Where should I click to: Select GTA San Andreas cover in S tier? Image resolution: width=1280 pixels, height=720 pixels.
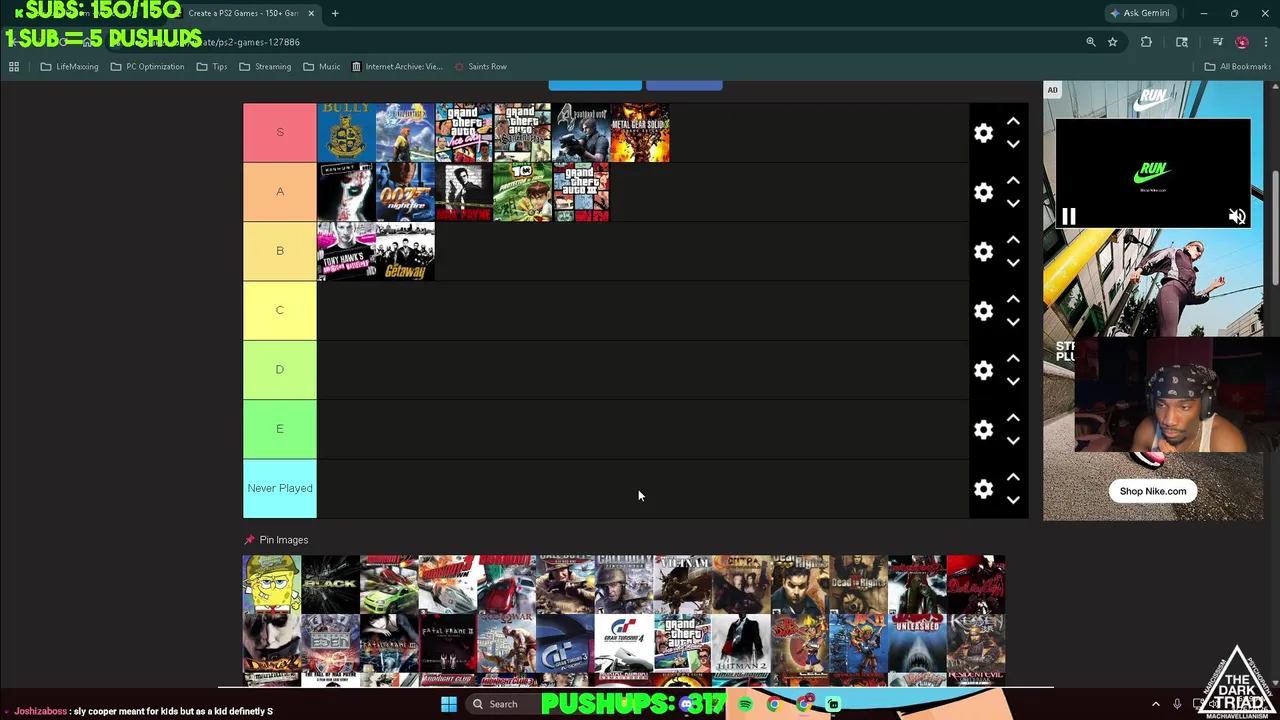(522, 132)
